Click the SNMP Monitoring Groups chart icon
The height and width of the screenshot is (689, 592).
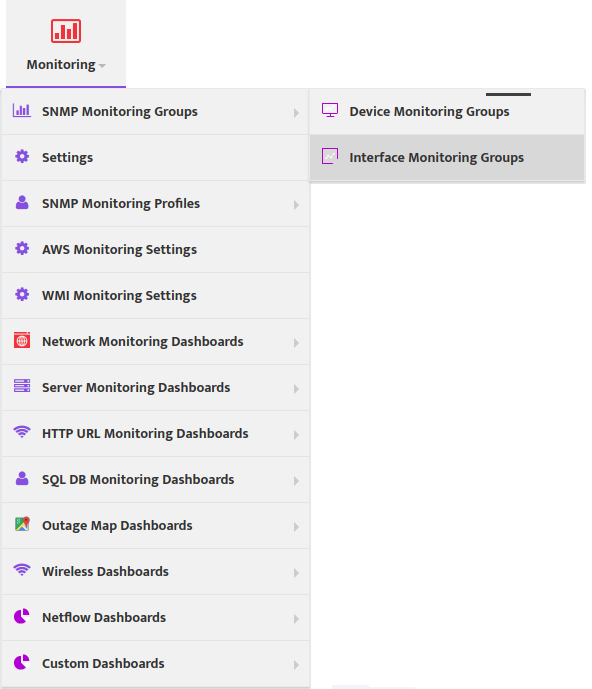tap(22, 110)
